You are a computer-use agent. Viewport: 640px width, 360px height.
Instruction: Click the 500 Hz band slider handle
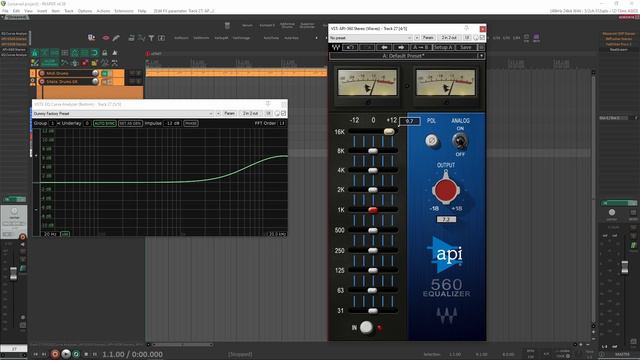tap(373, 230)
